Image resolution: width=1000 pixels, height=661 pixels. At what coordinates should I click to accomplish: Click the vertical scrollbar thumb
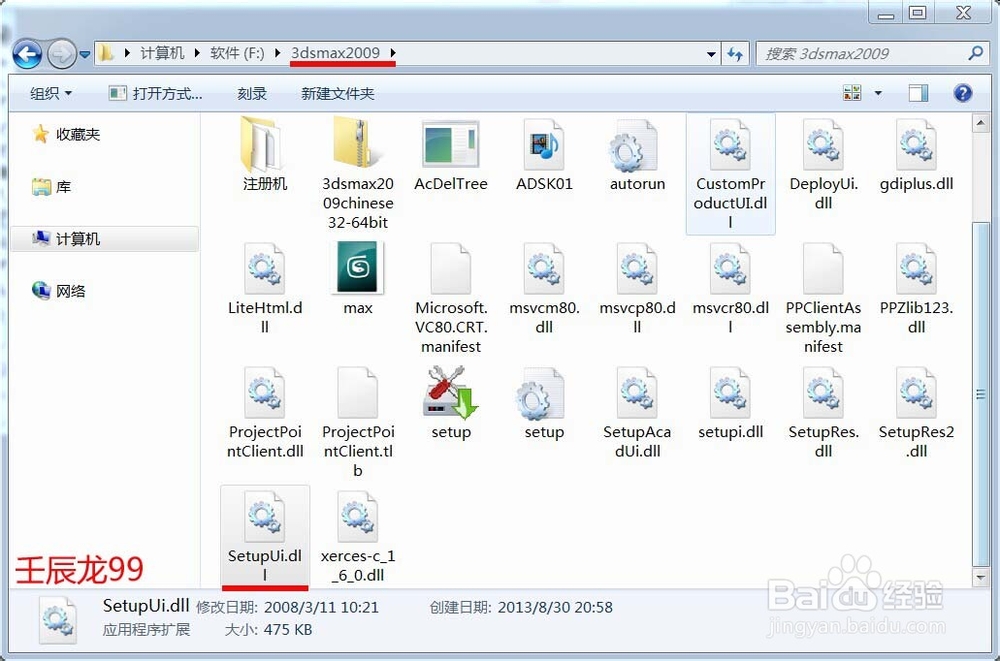[x=981, y=394]
